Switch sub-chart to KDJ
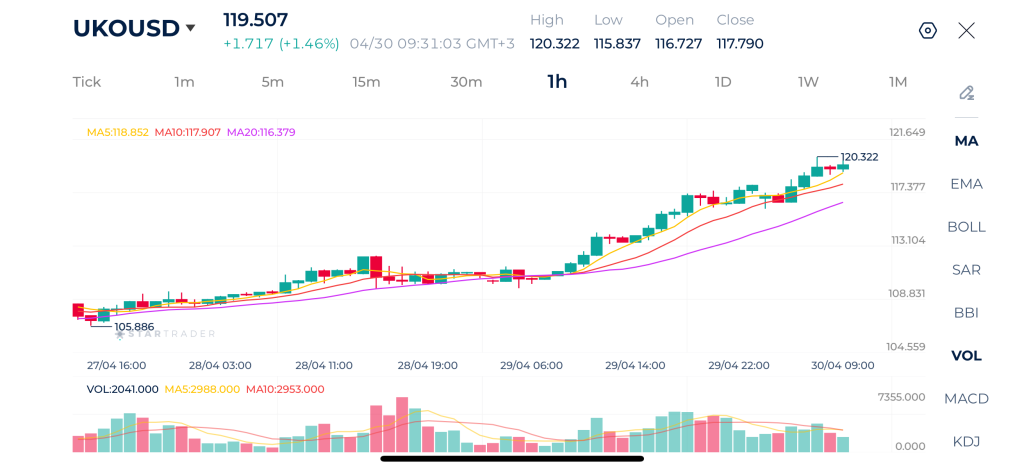This screenshot has width=1024, height=471. point(966,442)
